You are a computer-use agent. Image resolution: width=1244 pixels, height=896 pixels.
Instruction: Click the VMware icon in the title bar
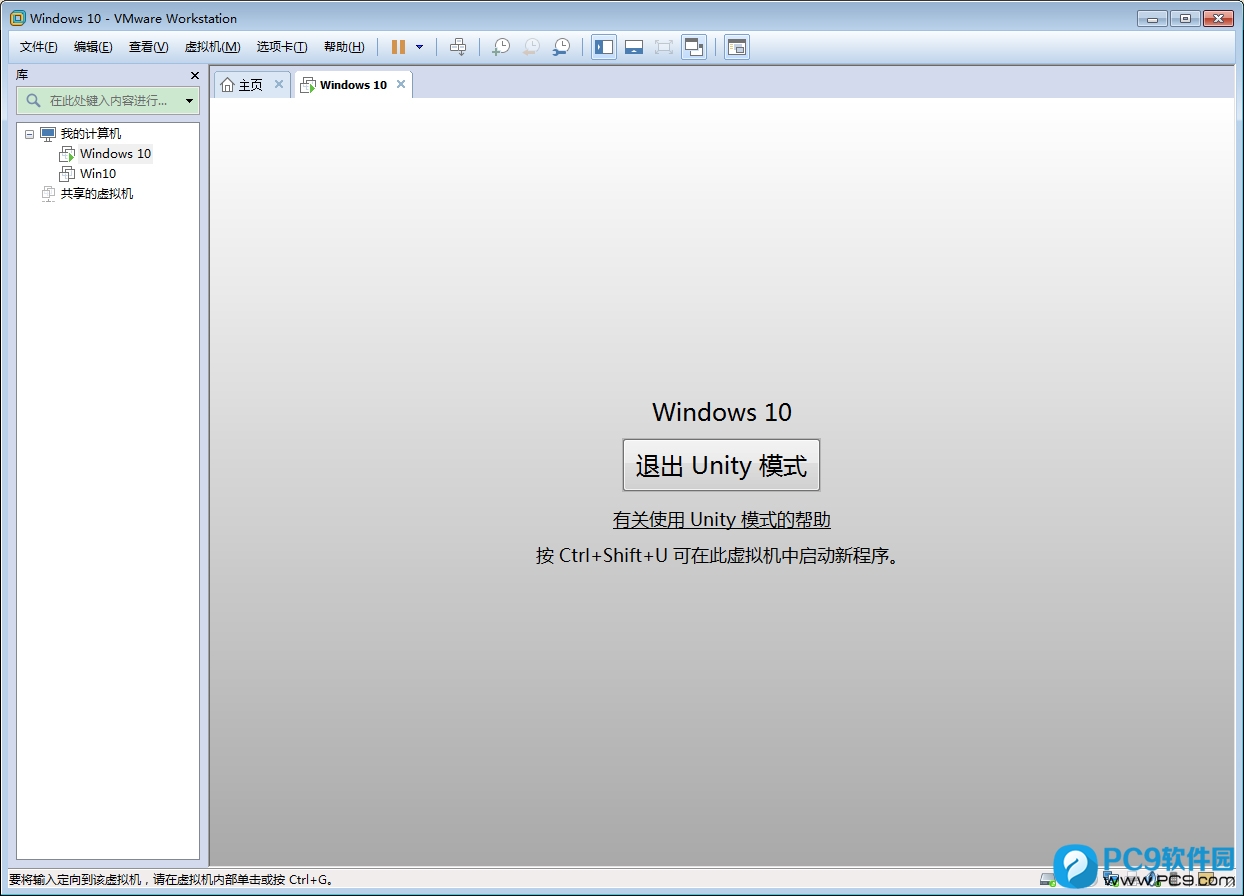(x=17, y=18)
